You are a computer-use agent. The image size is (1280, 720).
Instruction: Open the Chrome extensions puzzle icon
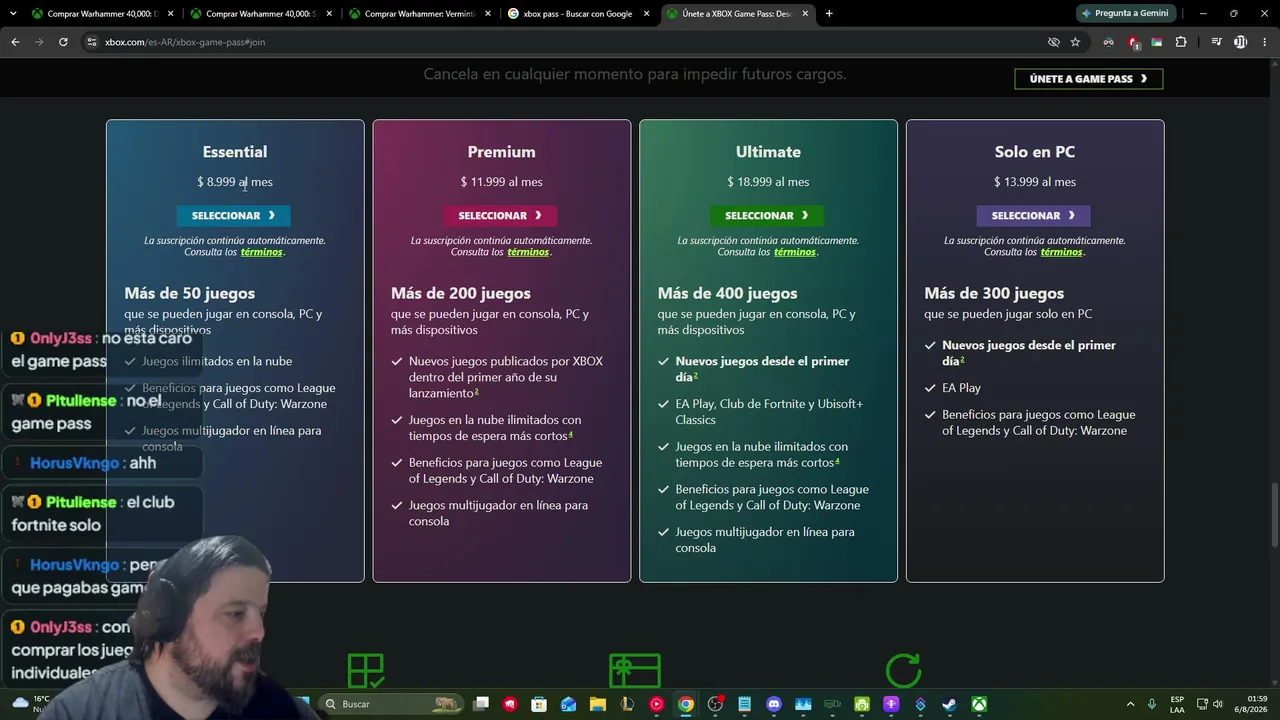click(x=1181, y=42)
